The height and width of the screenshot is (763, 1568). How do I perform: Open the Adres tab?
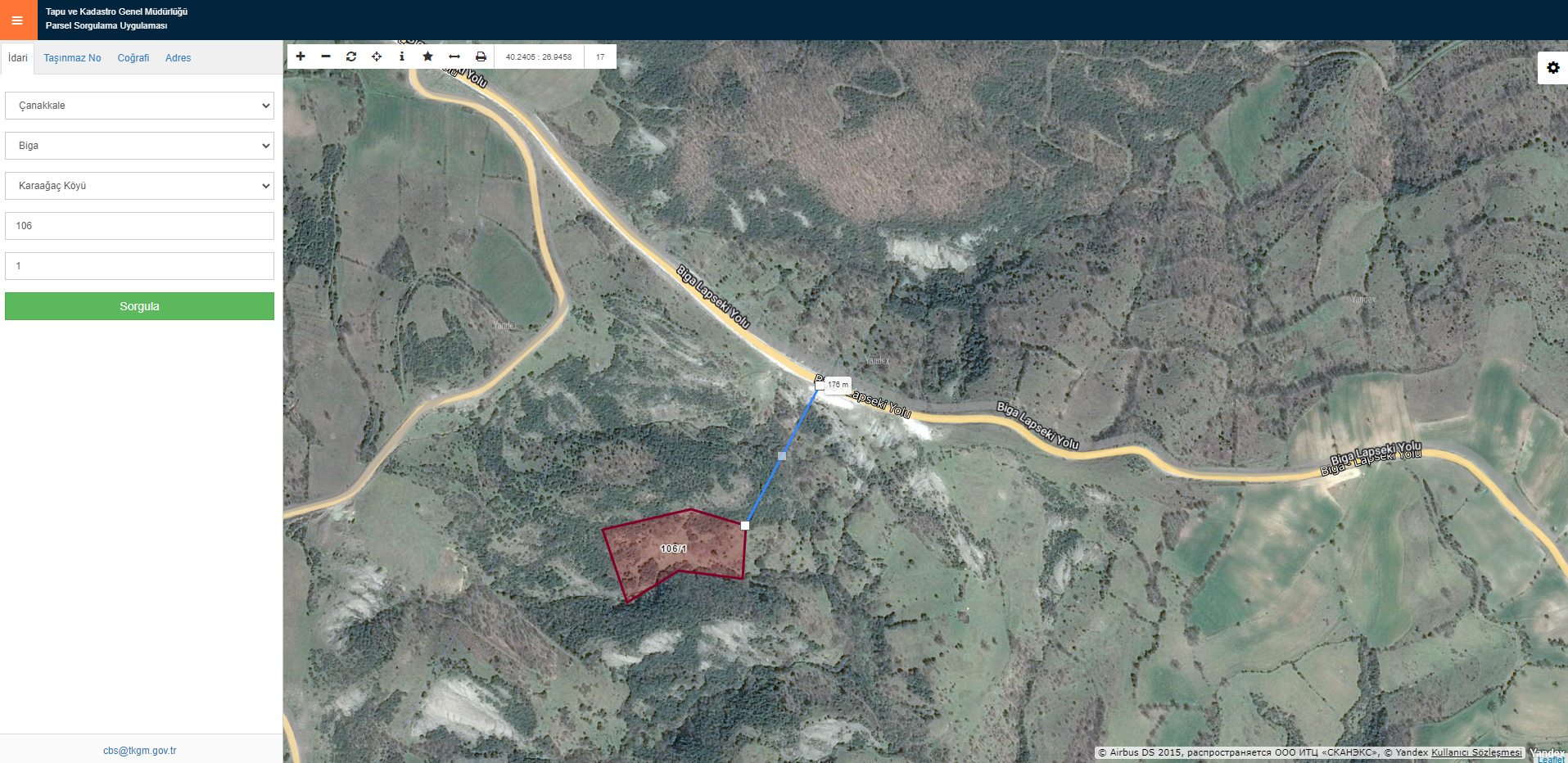coord(178,58)
